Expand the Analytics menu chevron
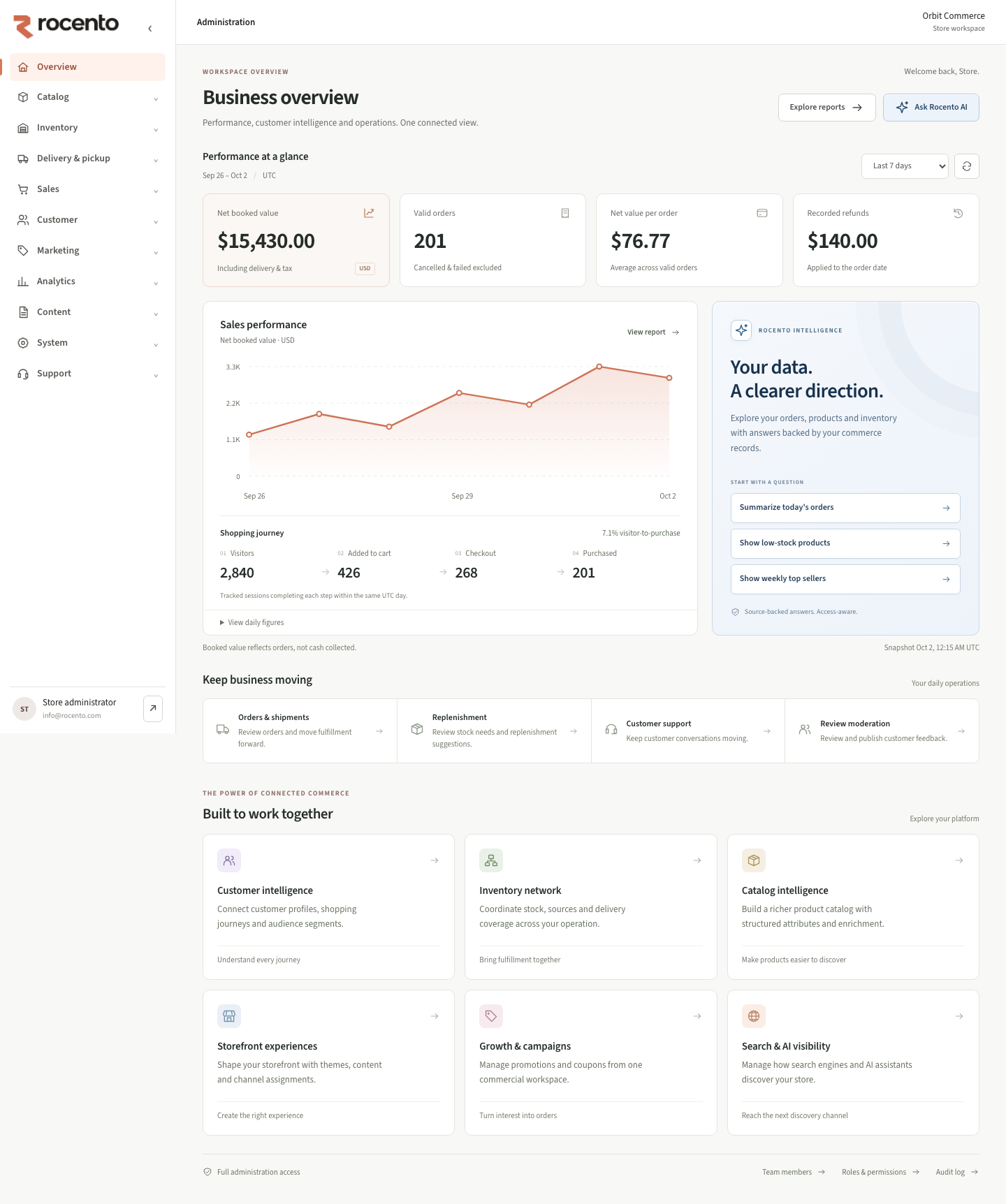This screenshot has width=1006, height=1204. [x=156, y=282]
